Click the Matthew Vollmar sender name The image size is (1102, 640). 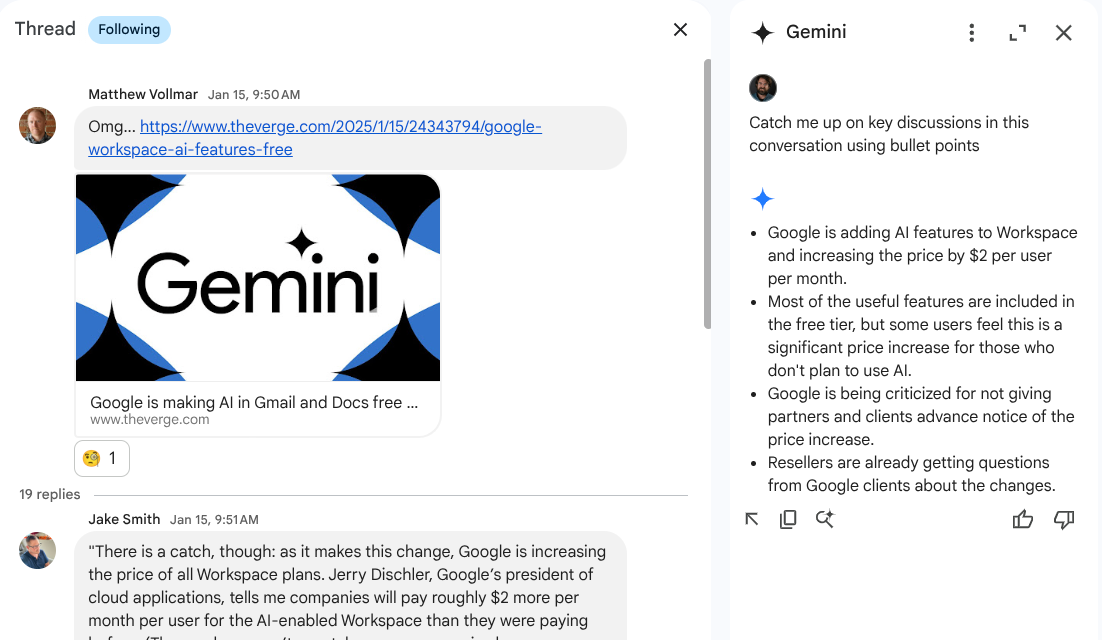[x=143, y=94]
